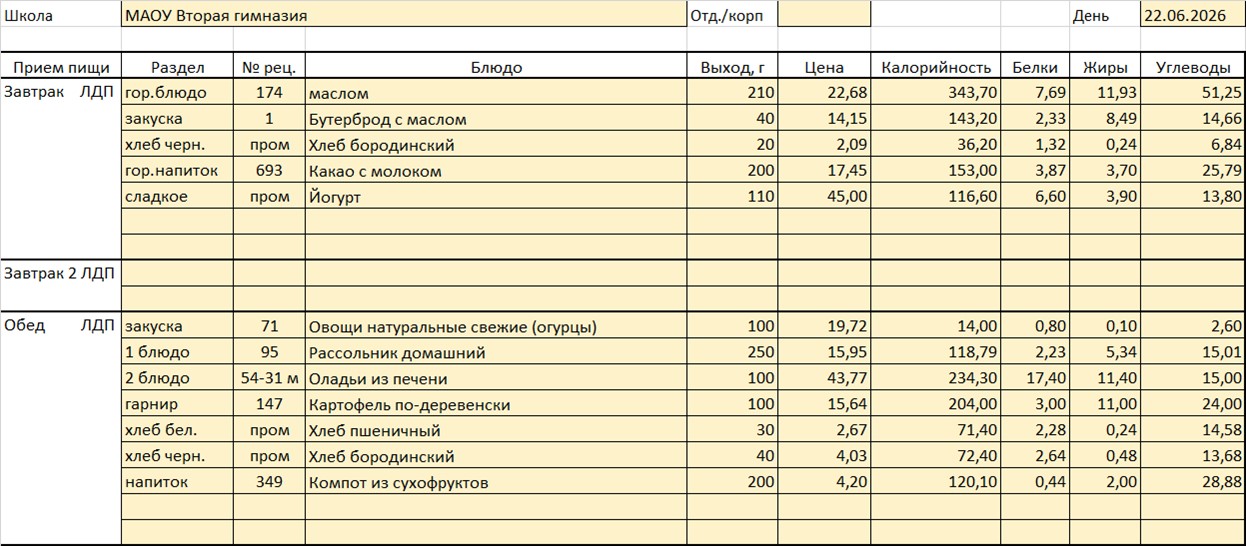The width and height of the screenshot is (1246, 546).
Task: Select the school name cell МАОУ Вторая гимназия
Action: pos(404,15)
